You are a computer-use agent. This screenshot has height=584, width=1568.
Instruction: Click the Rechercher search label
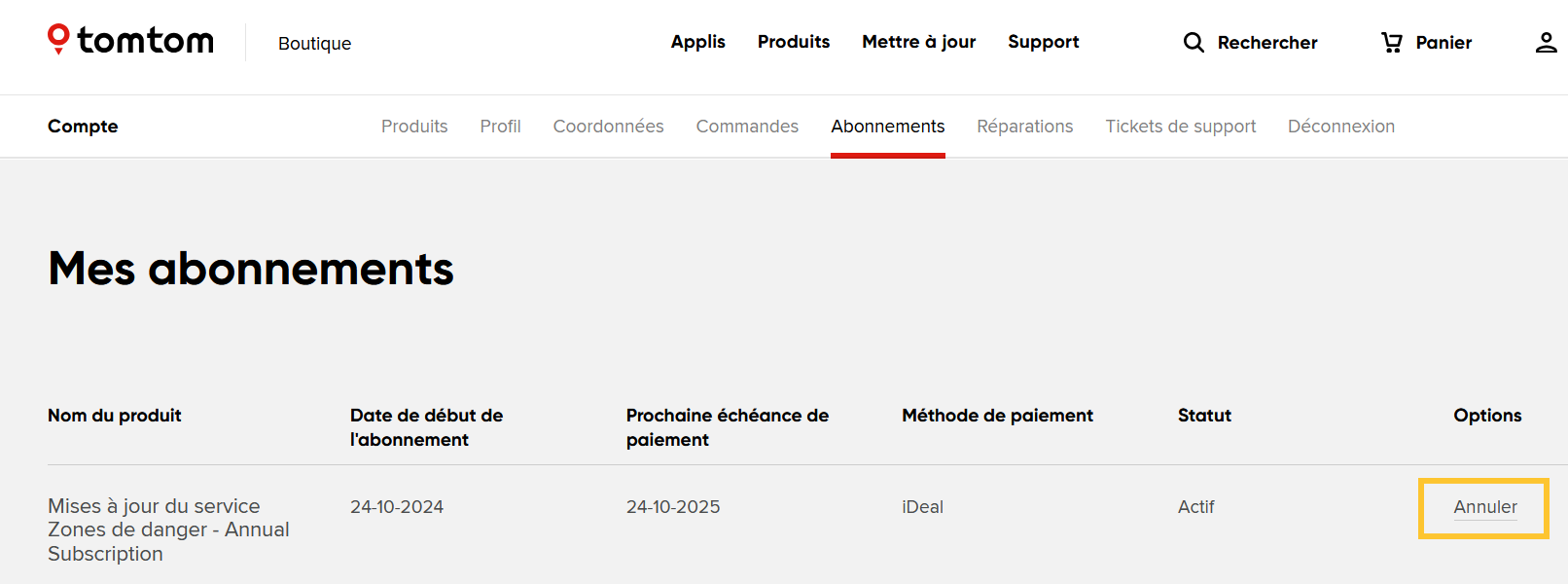1266,43
